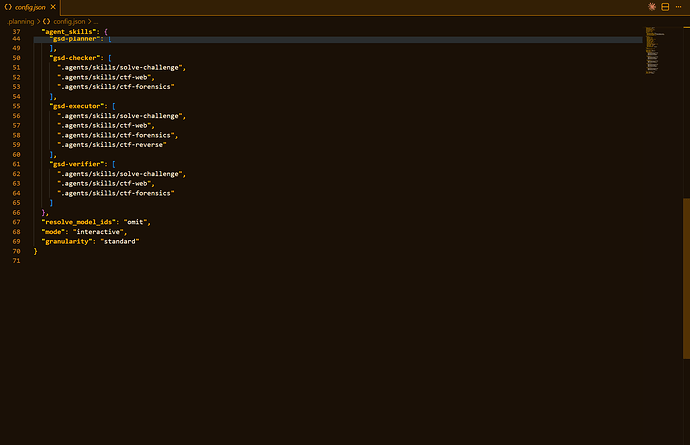This screenshot has height=445, width=690.
Task: Select line number 61 in gutter
Action: pyautogui.click(x=16, y=164)
